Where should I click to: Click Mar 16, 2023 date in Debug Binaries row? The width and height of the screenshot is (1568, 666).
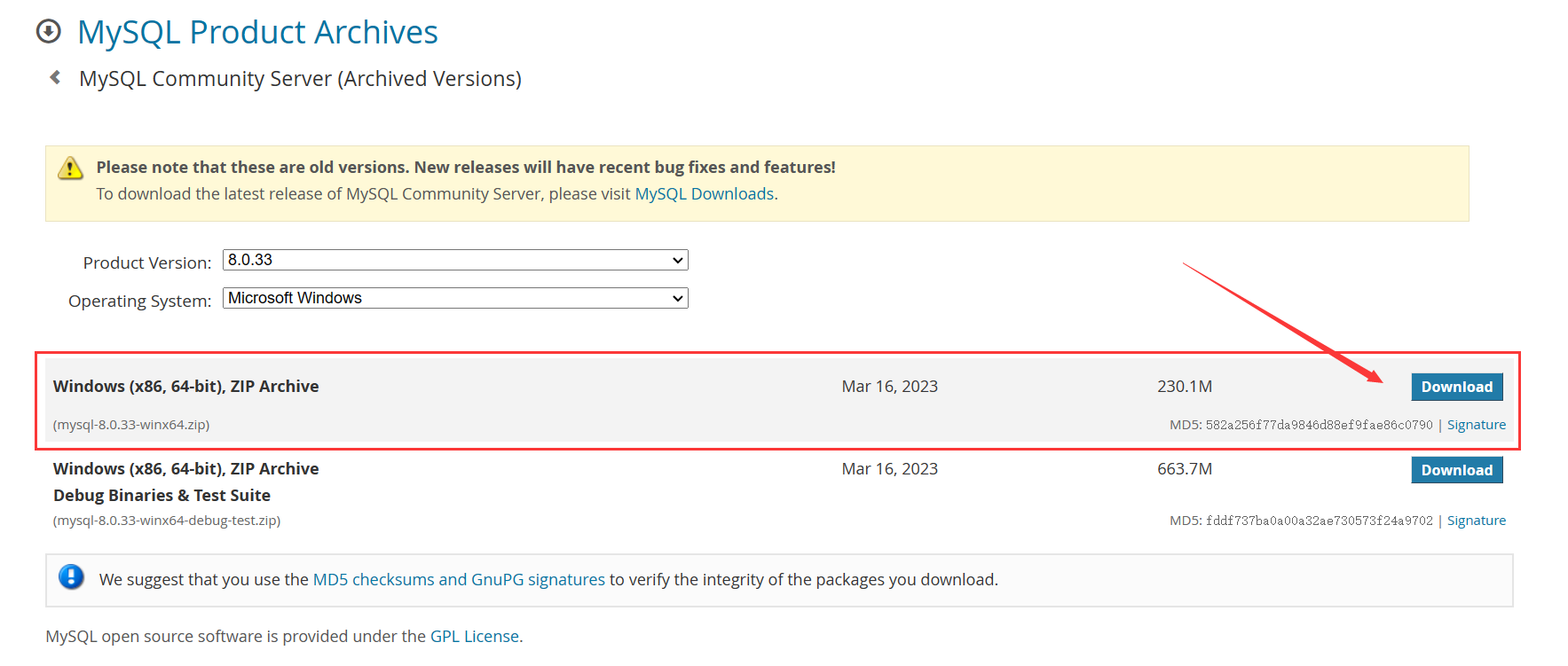tap(889, 469)
